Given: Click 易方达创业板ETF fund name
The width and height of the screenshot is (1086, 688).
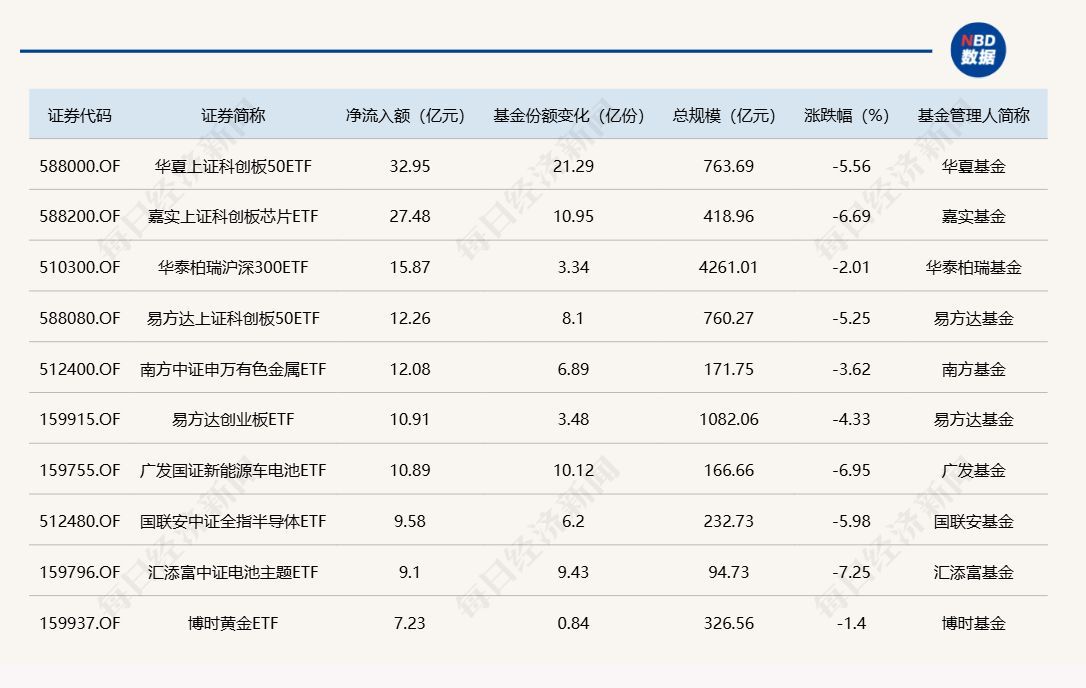Looking at the screenshot, I should pyautogui.click(x=233, y=420).
